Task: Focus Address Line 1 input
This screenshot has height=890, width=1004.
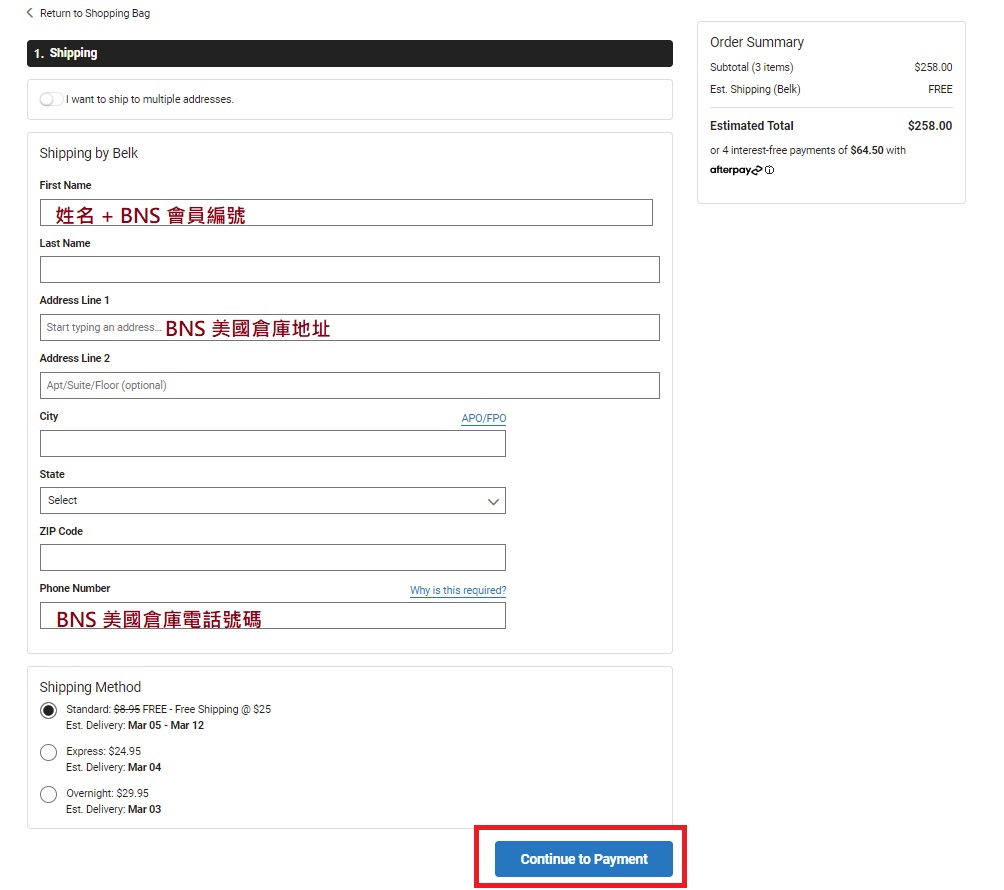Action: pyautogui.click(x=349, y=327)
